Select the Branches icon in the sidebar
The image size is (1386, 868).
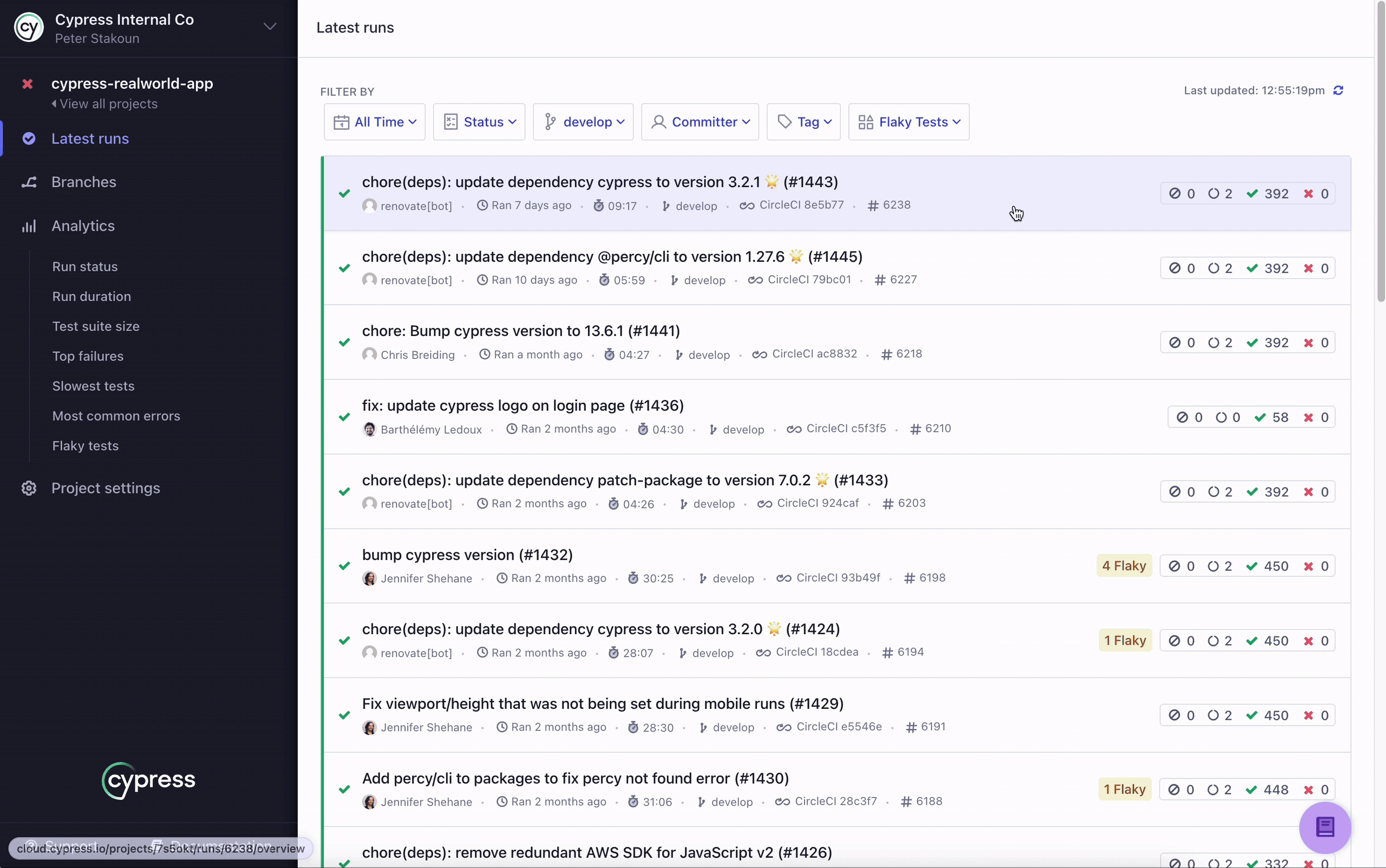[29, 182]
